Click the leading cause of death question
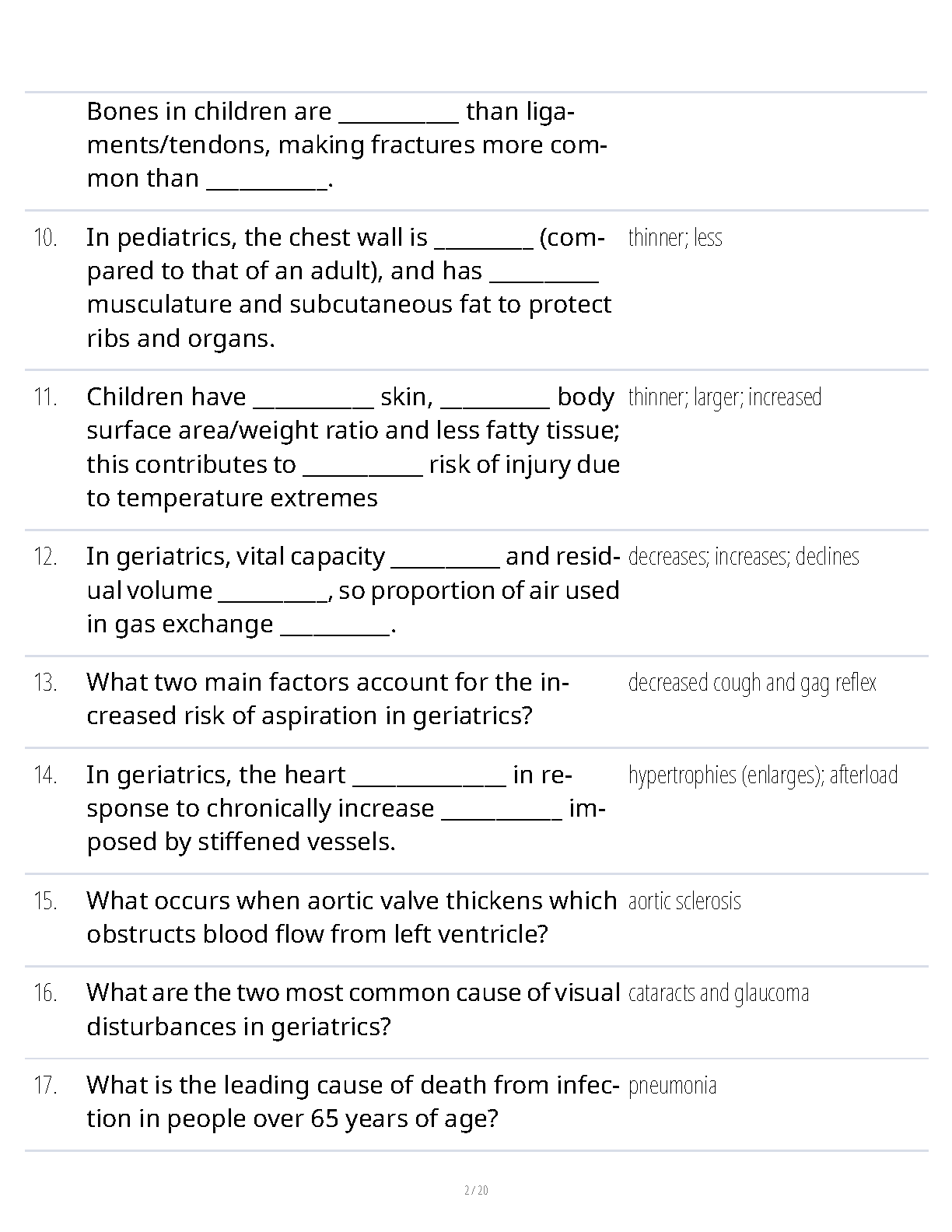This screenshot has width=952, height=1232. point(352,1101)
